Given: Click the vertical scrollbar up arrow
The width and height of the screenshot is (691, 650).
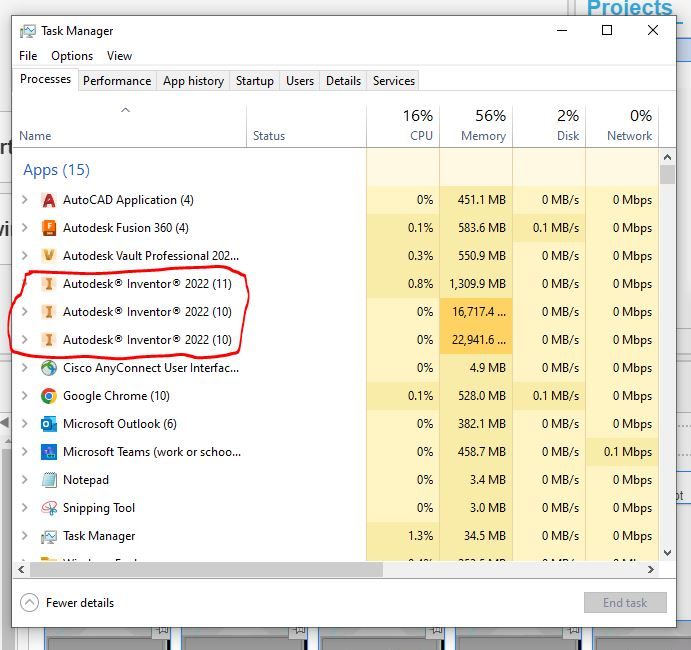Looking at the screenshot, I should pyautogui.click(x=667, y=157).
